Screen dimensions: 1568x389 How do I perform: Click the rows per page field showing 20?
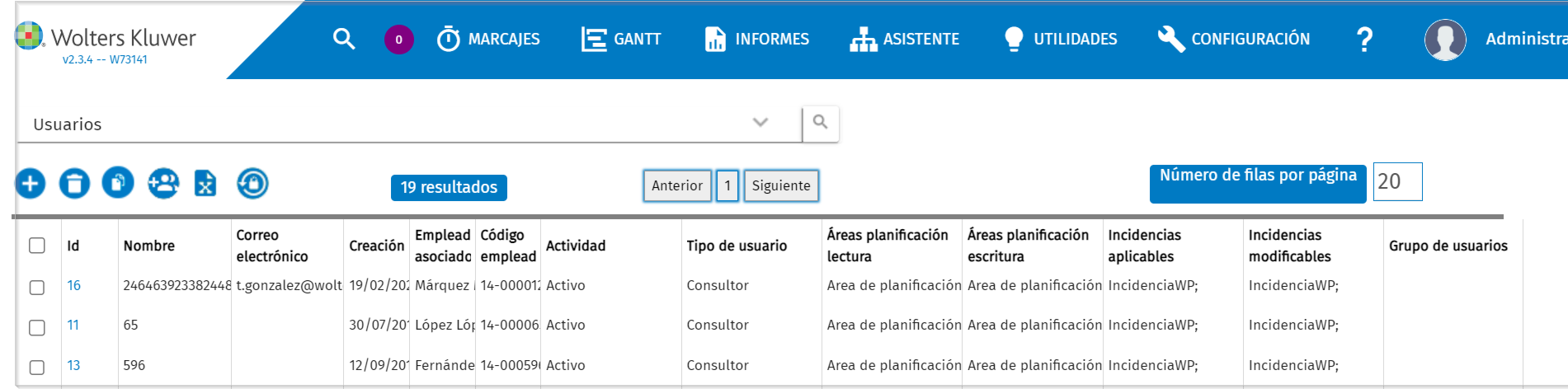coord(1397,181)
